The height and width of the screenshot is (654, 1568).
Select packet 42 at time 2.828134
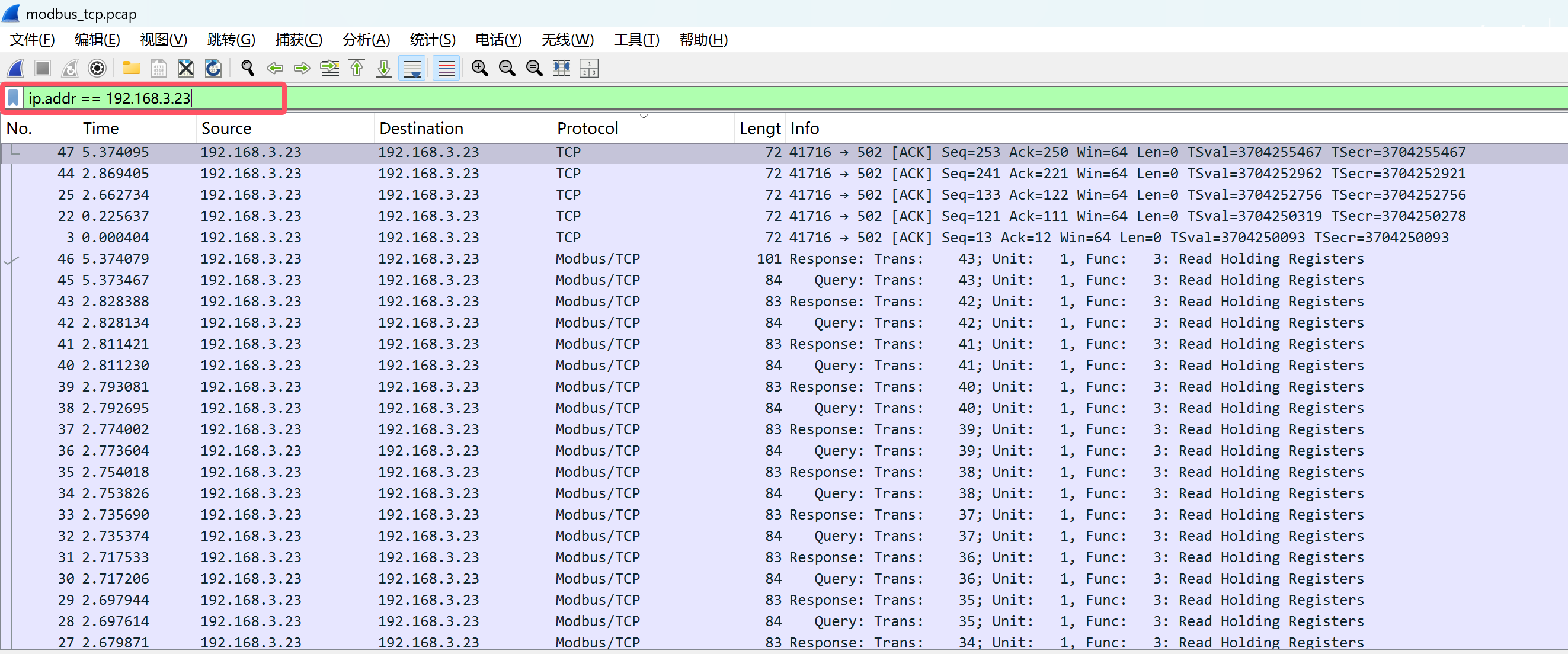(x=784, y=322)
